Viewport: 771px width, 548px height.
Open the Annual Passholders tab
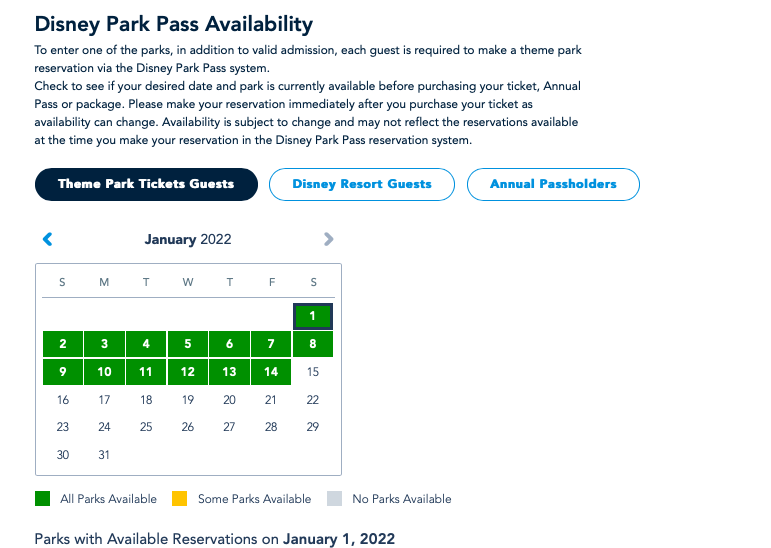[x=553, y=184]
